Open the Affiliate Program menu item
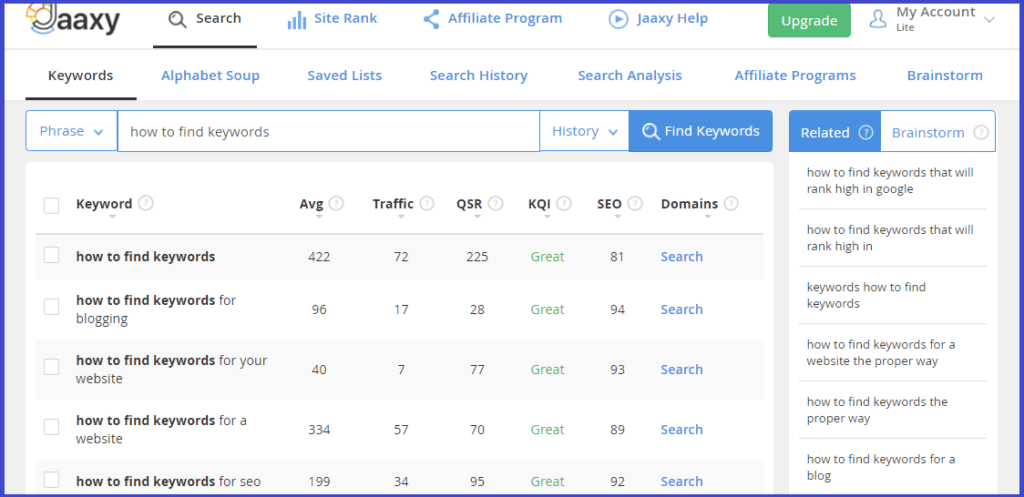1024x497 pixels. [x=492, y=19]
